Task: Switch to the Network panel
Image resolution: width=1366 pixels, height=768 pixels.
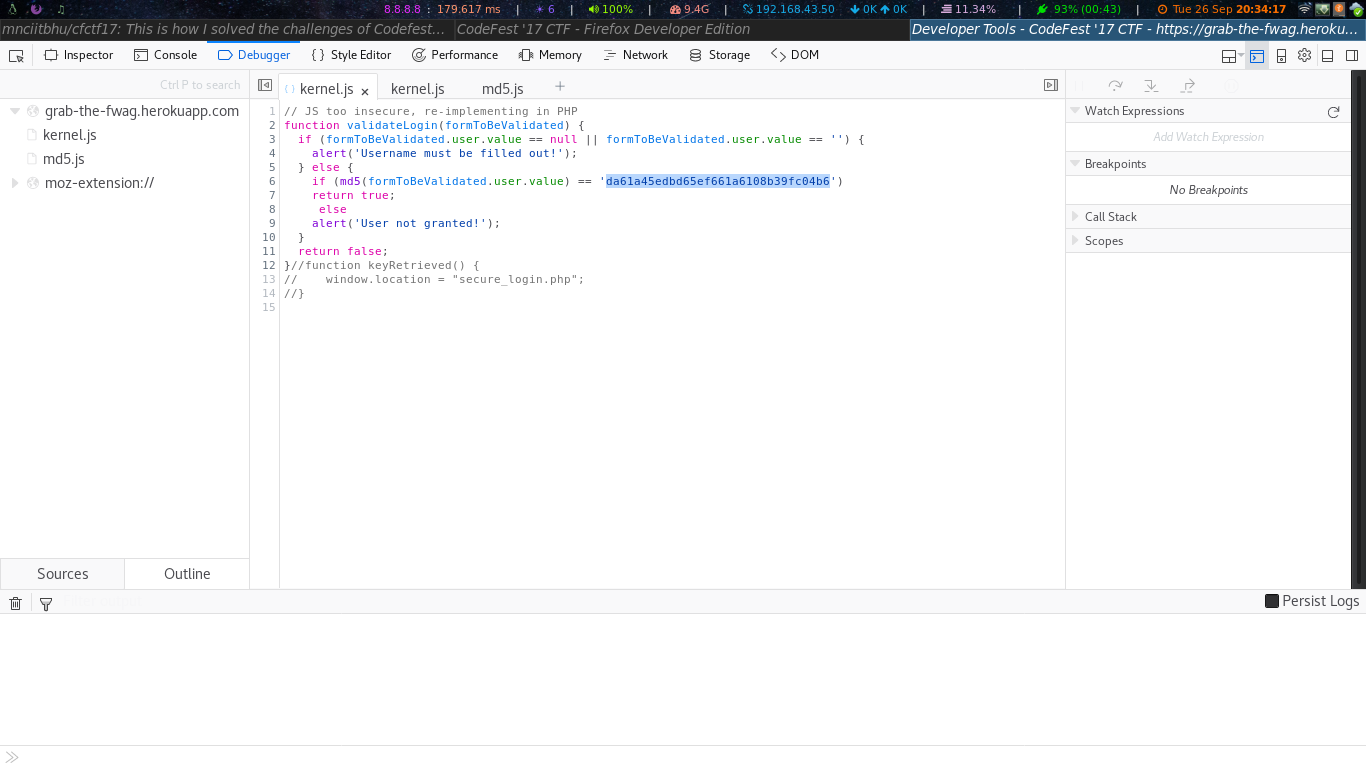Action: [635, 55]
